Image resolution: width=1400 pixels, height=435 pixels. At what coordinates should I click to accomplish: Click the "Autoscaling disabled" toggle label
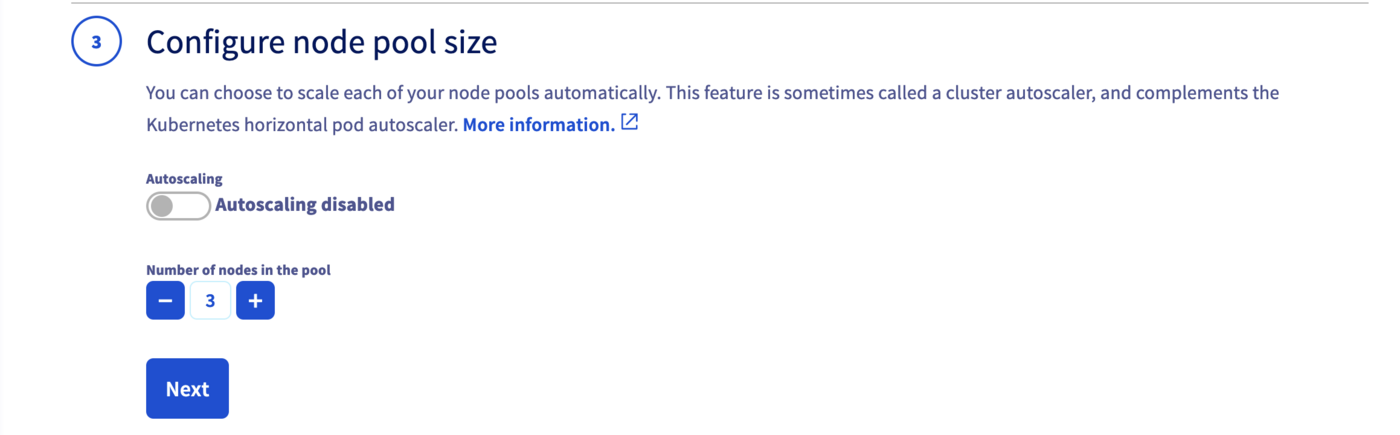(x=305, y=205)
